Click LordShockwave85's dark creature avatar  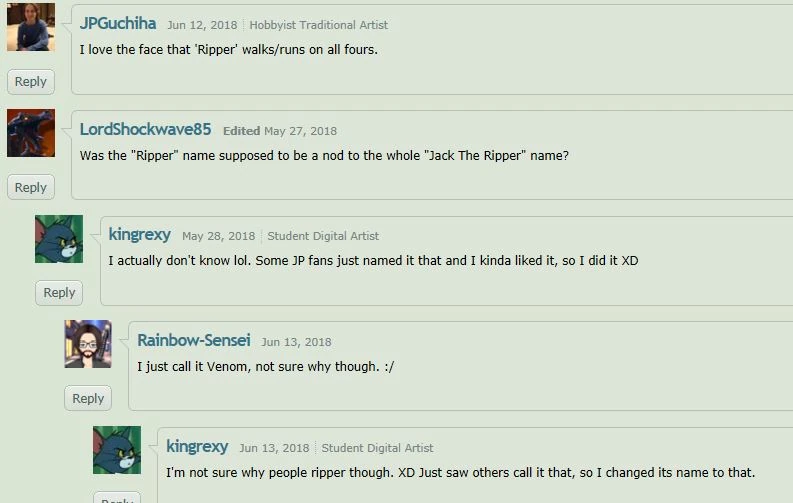coord(31,133)
